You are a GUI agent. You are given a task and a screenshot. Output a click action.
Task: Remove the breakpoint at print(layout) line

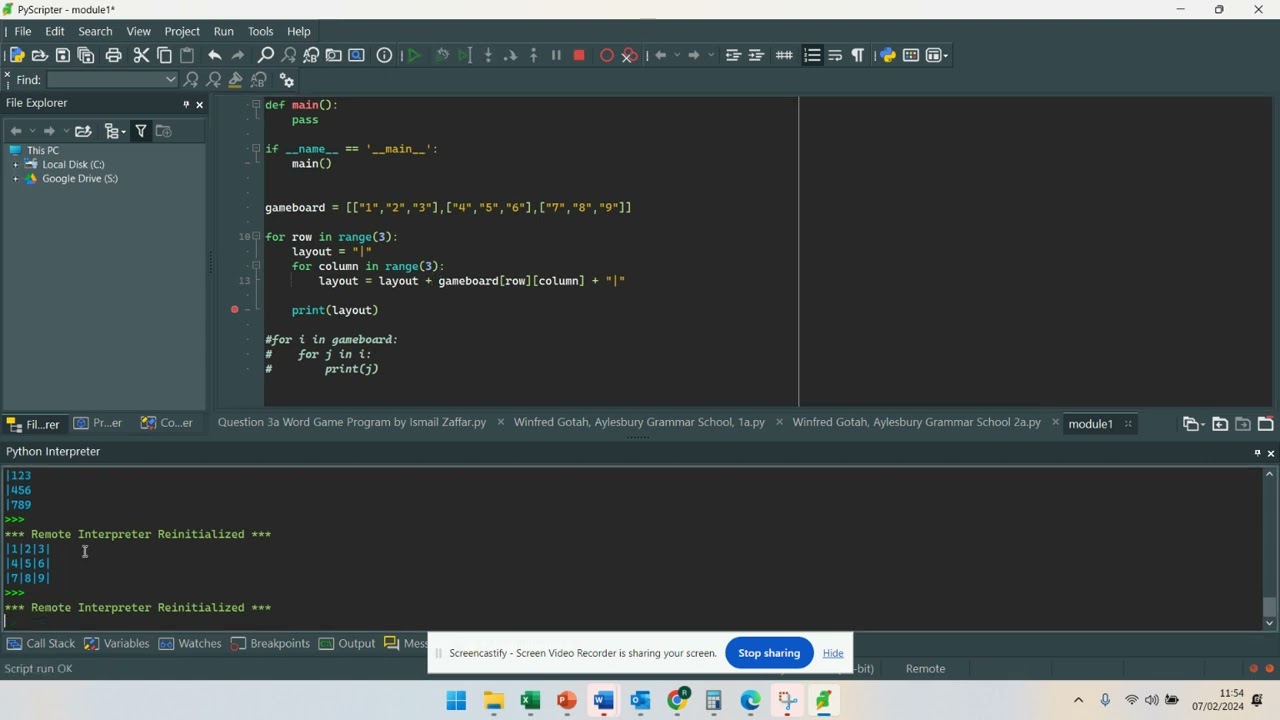[x=235, y=310]
